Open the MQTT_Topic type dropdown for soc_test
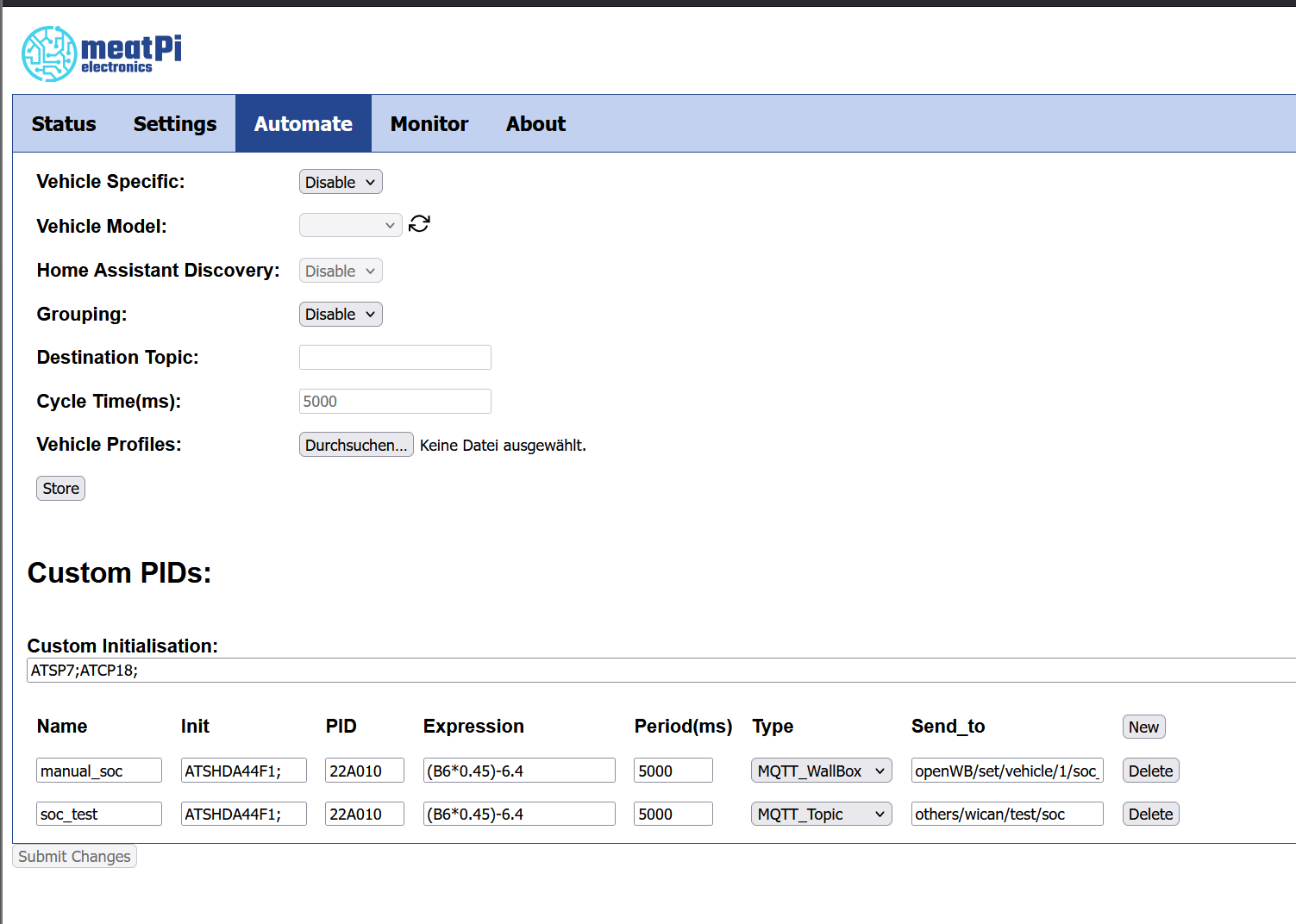Screen dimensions: 1296x924 [821, 814]
